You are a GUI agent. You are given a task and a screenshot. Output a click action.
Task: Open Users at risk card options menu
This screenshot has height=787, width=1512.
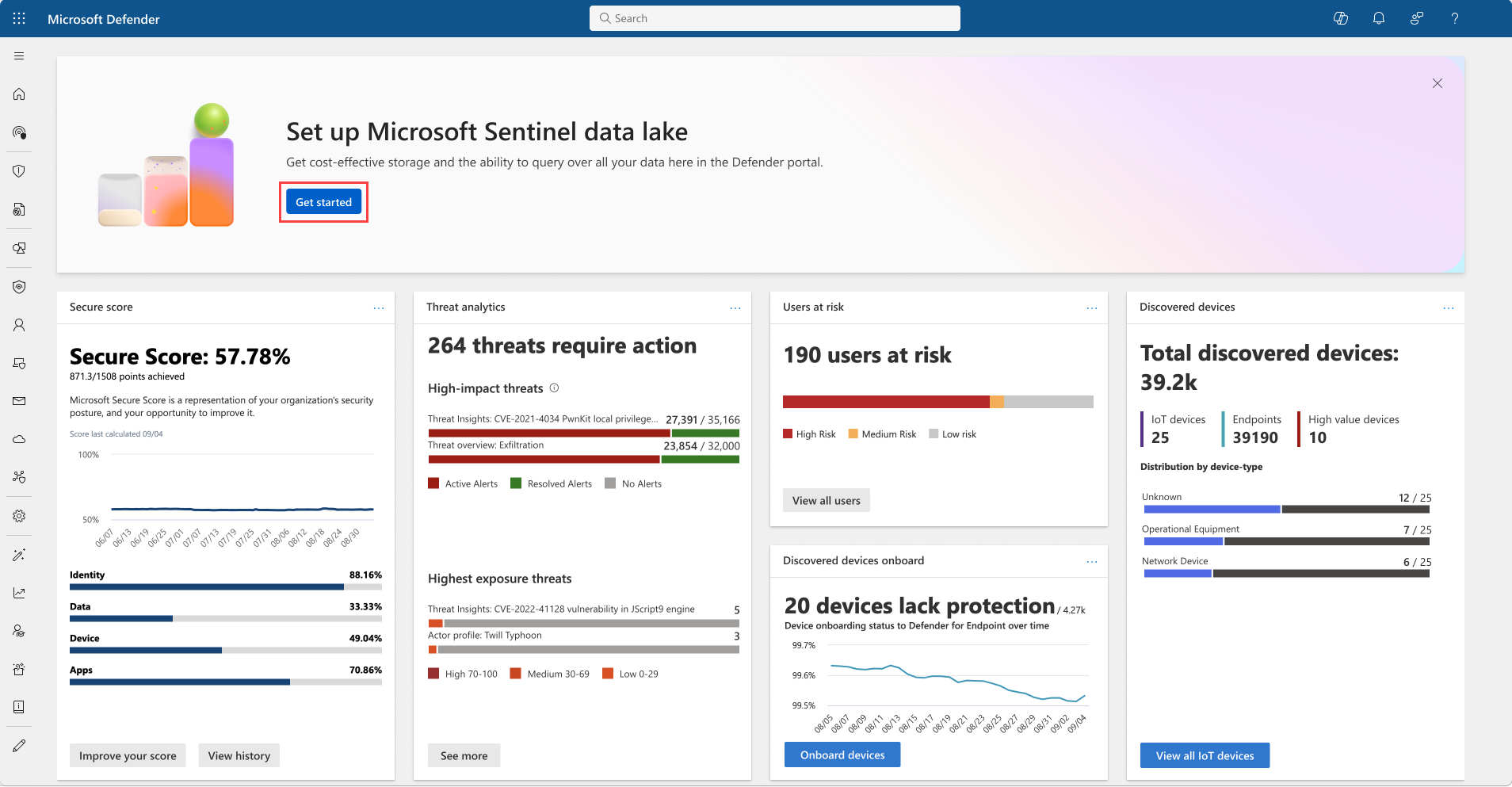click(x=1092, y=308)
